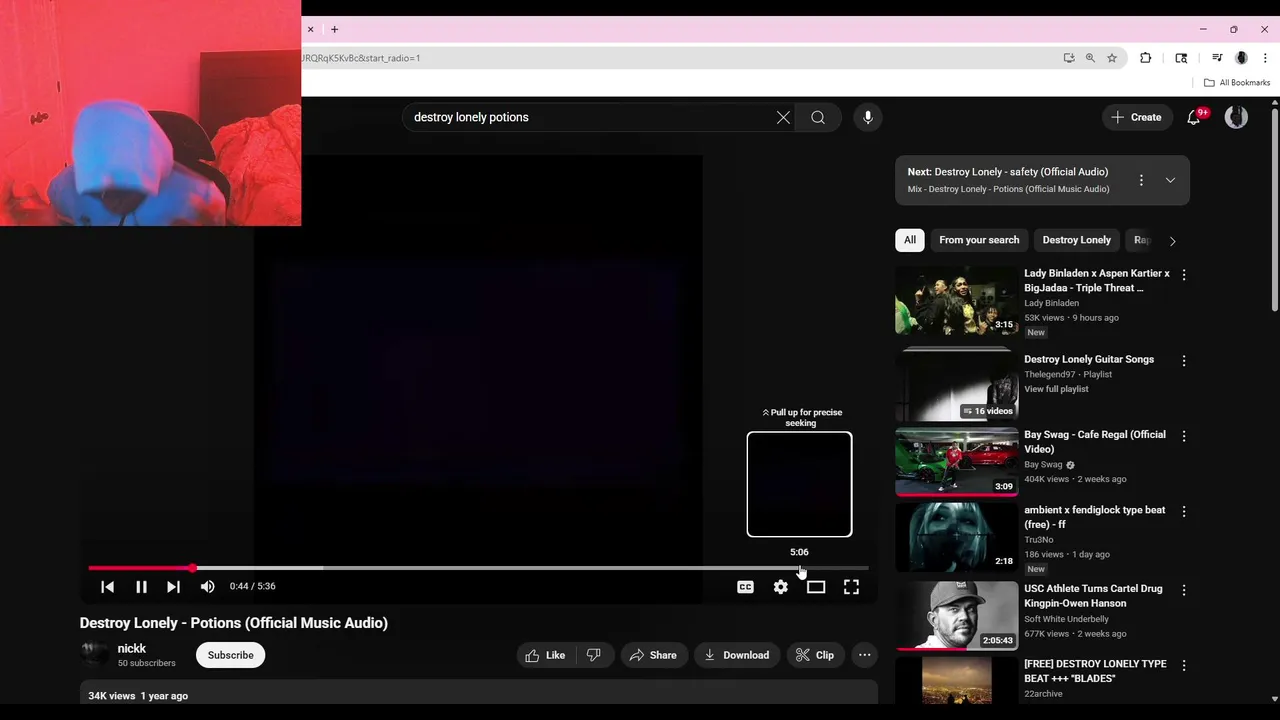The image size is (1280, 720).
Task: Open the Create menu
Action: (x=1136, y=117)
